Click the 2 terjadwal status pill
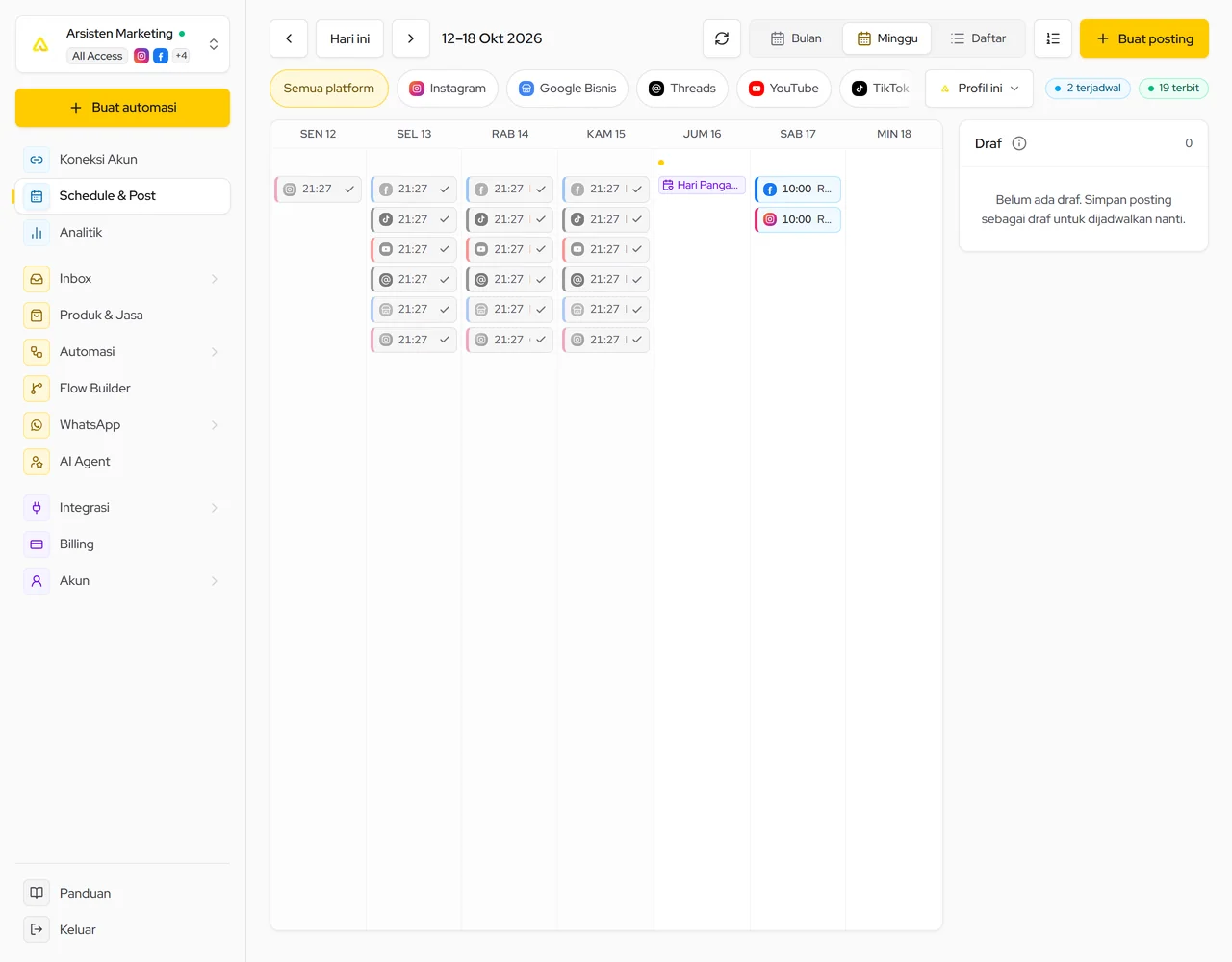 1088,89
